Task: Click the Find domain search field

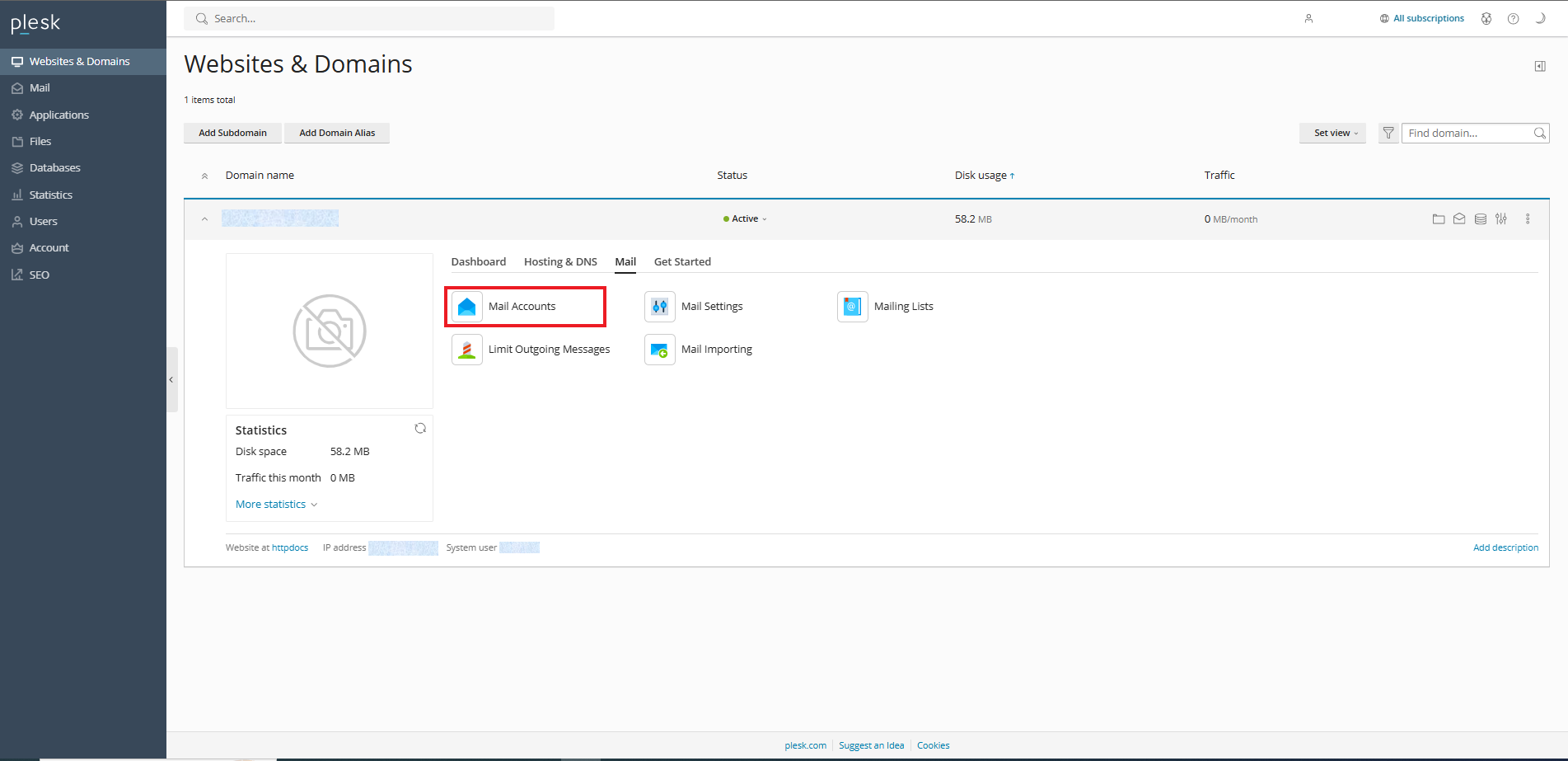Action: pos(1467,133)
